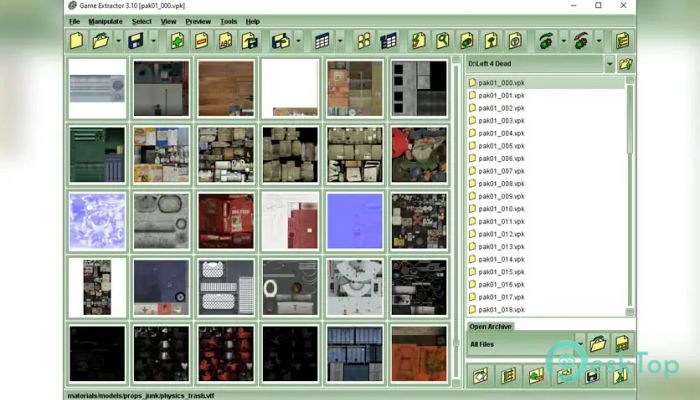The height and width of the screenshot is (400, 700).
Task: Expand dropdown arrow beside table view icon
Action: pyautogui.click(x=340, y=41)
